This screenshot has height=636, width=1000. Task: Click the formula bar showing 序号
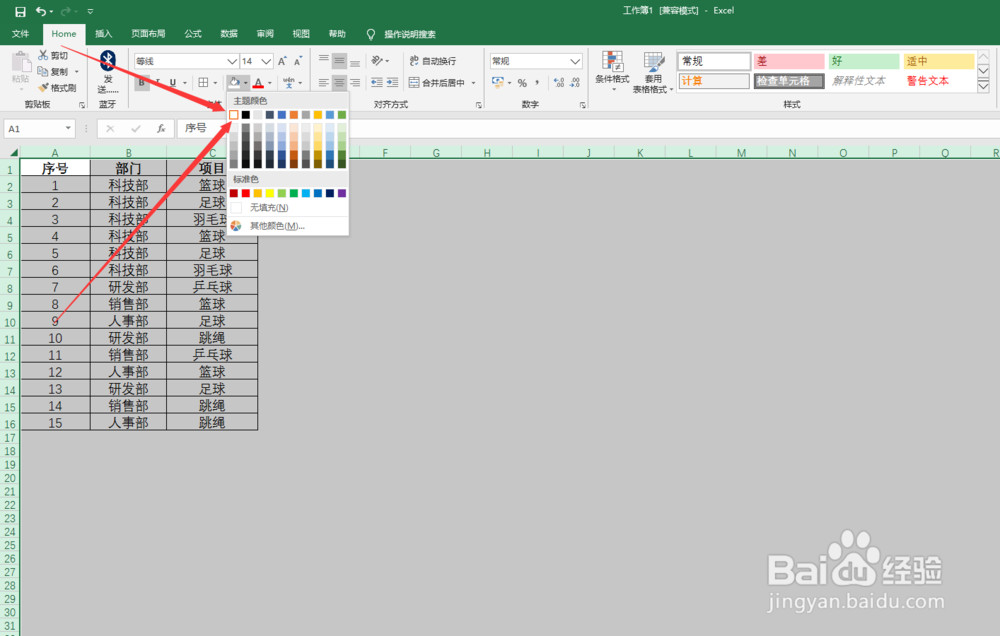click(587, 128)
